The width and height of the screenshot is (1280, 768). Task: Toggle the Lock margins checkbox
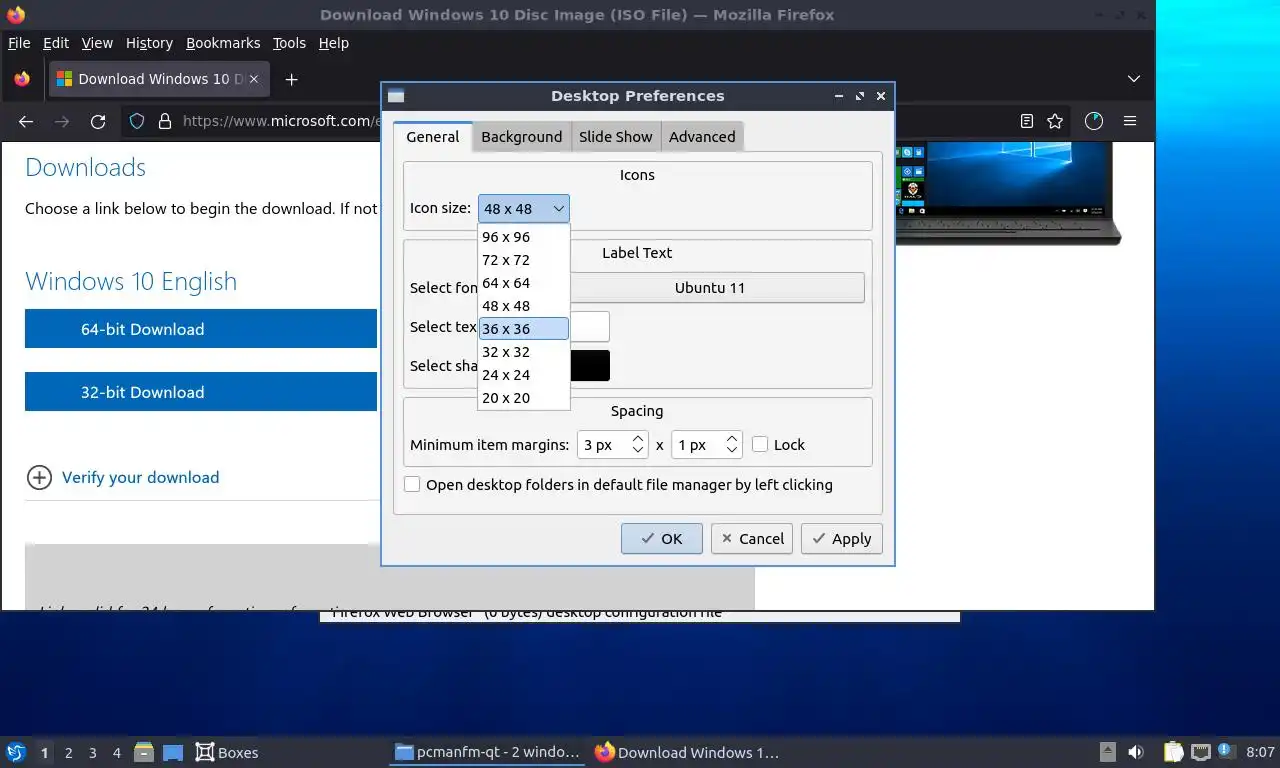pos(760,445)
